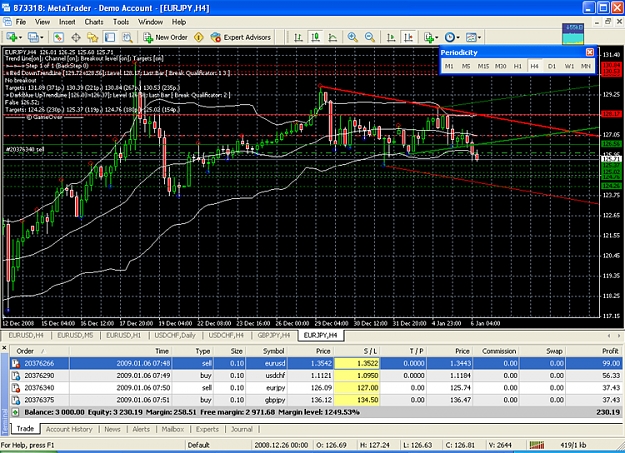
Task: Sort orders by the Order column header
Action: pos(39,351)
